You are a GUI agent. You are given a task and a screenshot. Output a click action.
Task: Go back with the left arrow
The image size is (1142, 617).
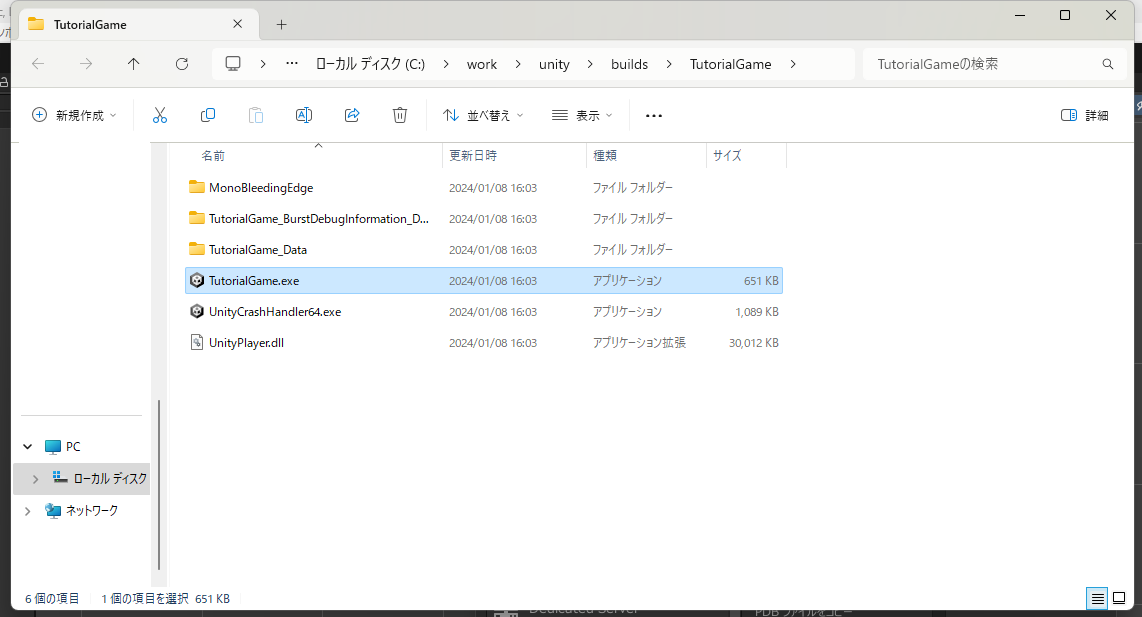point(38,64)
